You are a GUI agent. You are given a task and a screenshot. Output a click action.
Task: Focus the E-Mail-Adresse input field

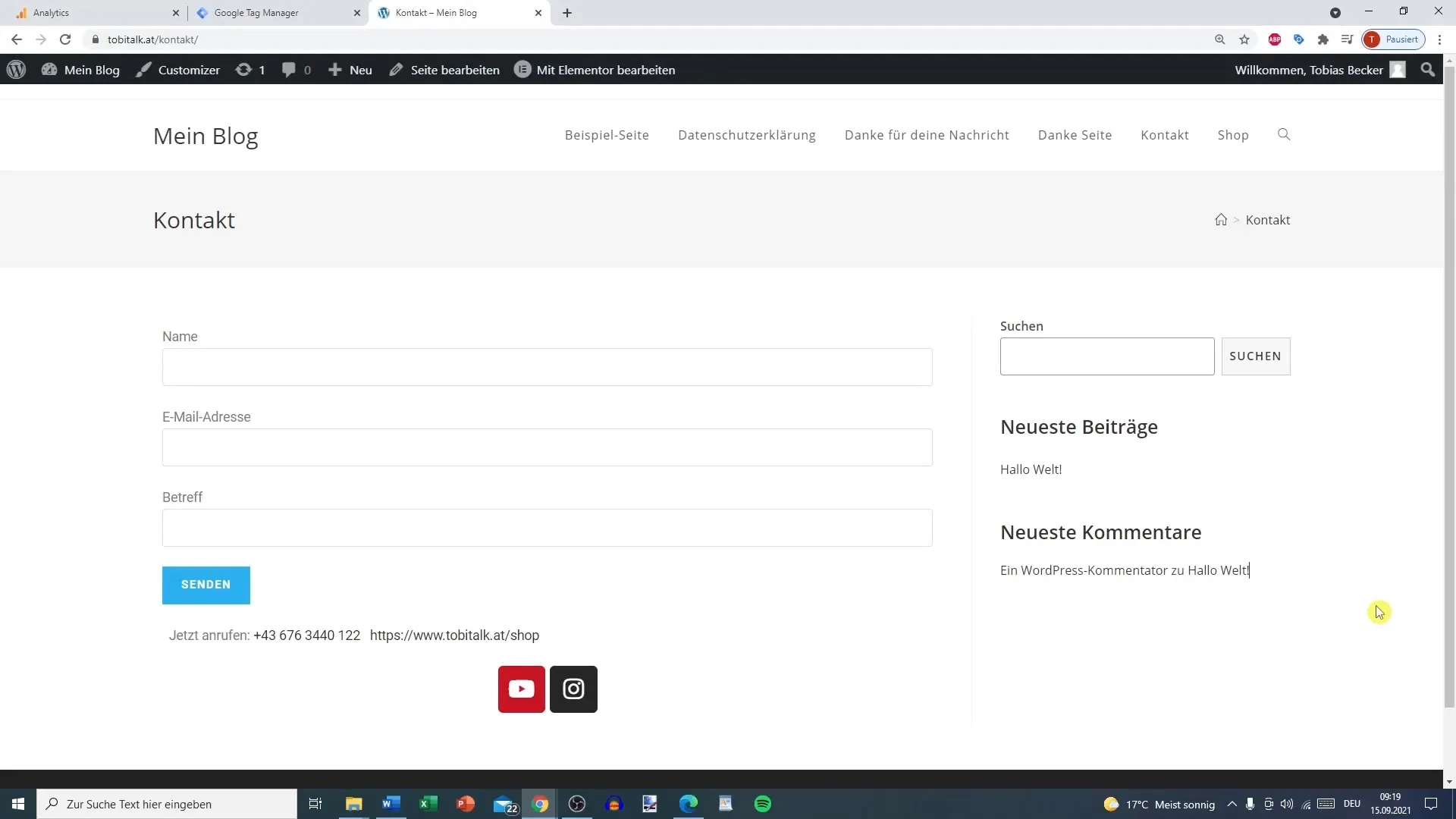(x=548, y=447)
